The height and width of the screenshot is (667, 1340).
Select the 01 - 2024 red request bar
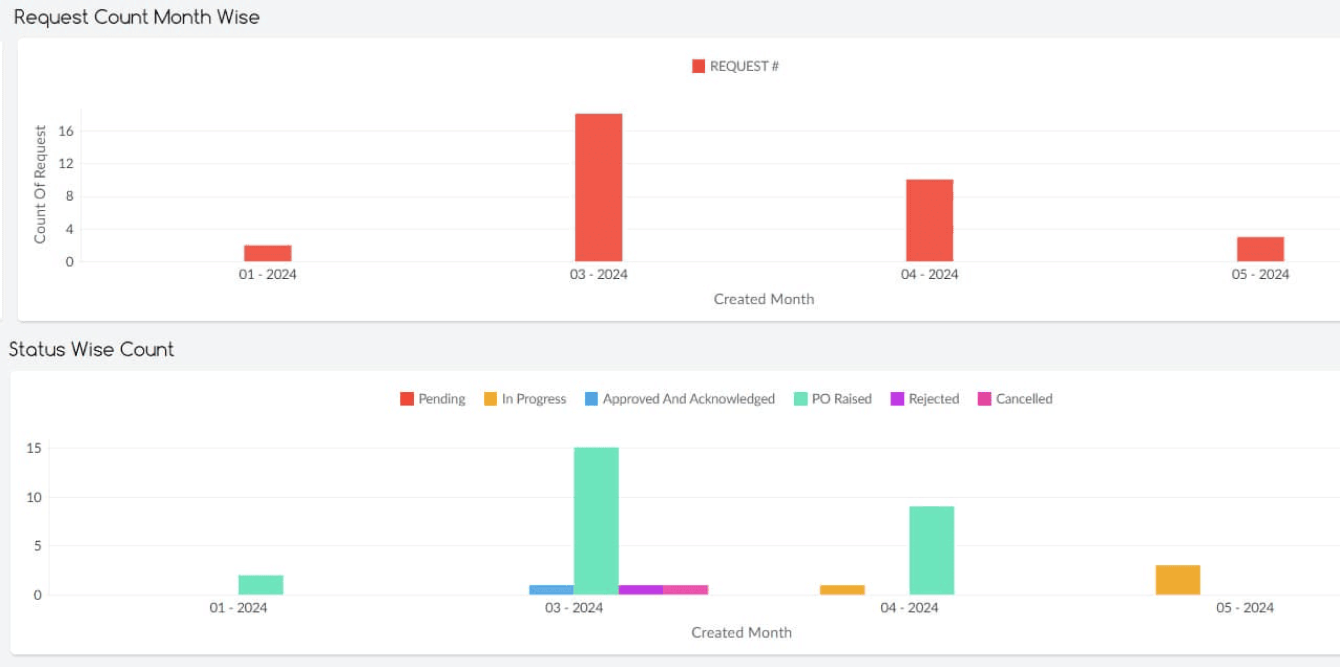coord(268,254)
